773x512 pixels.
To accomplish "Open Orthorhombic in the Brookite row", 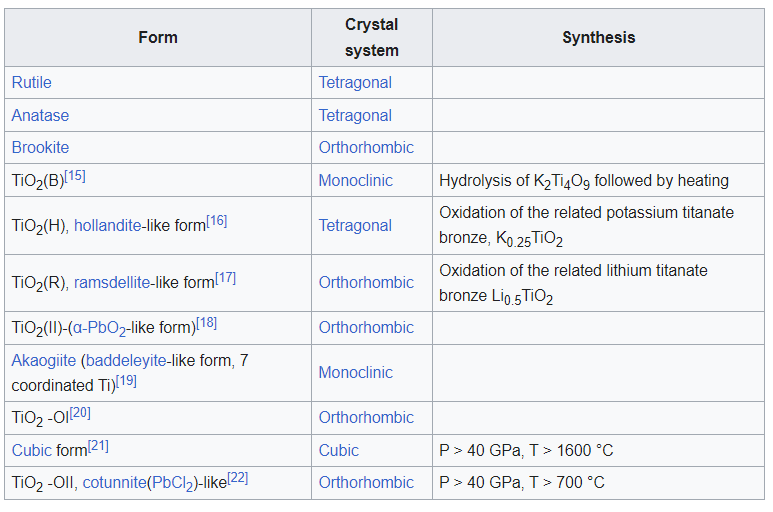I will (x=366, y=147).
